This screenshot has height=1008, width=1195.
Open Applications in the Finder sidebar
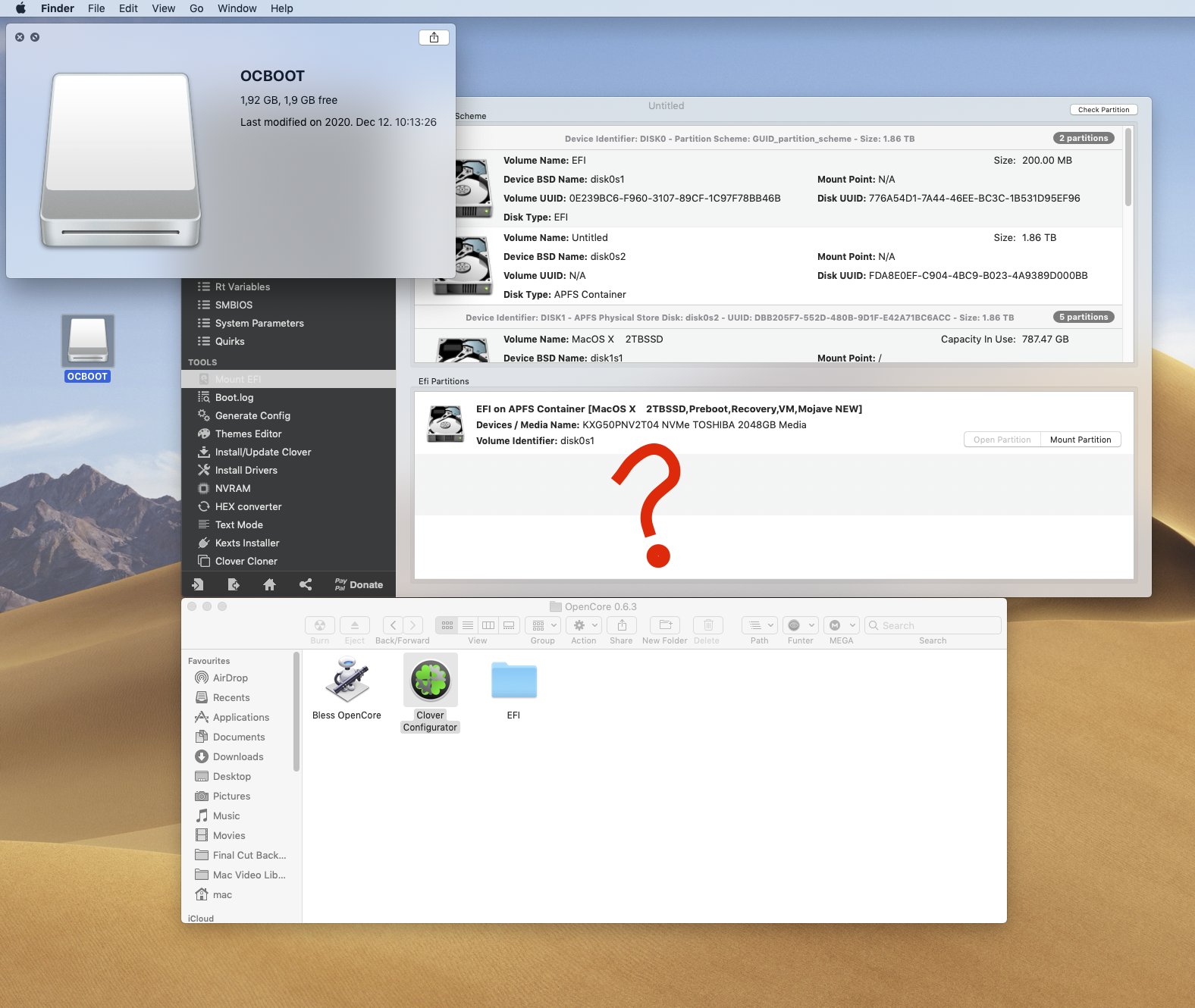pyautogui.click(x=241, y=717)
